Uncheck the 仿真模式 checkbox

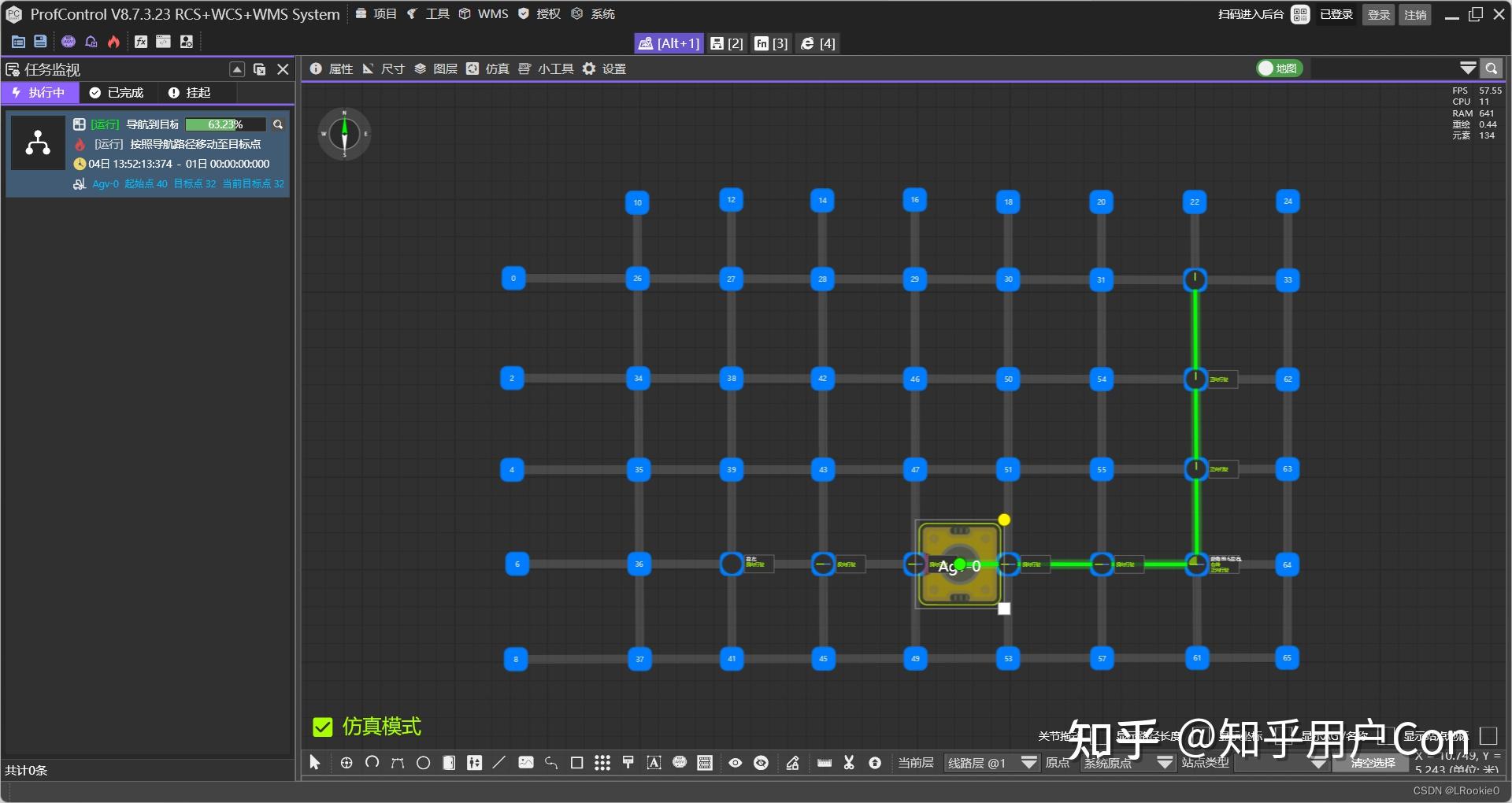point(323,727)
